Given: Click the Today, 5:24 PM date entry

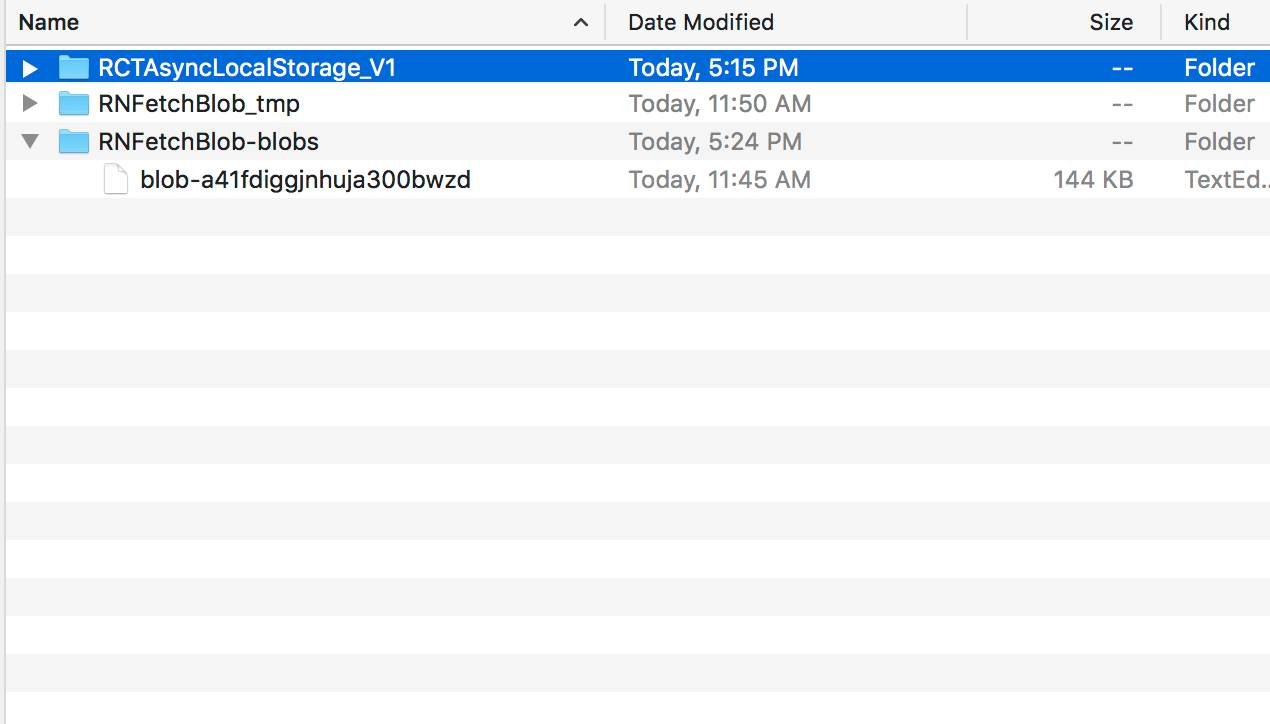Looking at the screenshot, I should point(714,142).
